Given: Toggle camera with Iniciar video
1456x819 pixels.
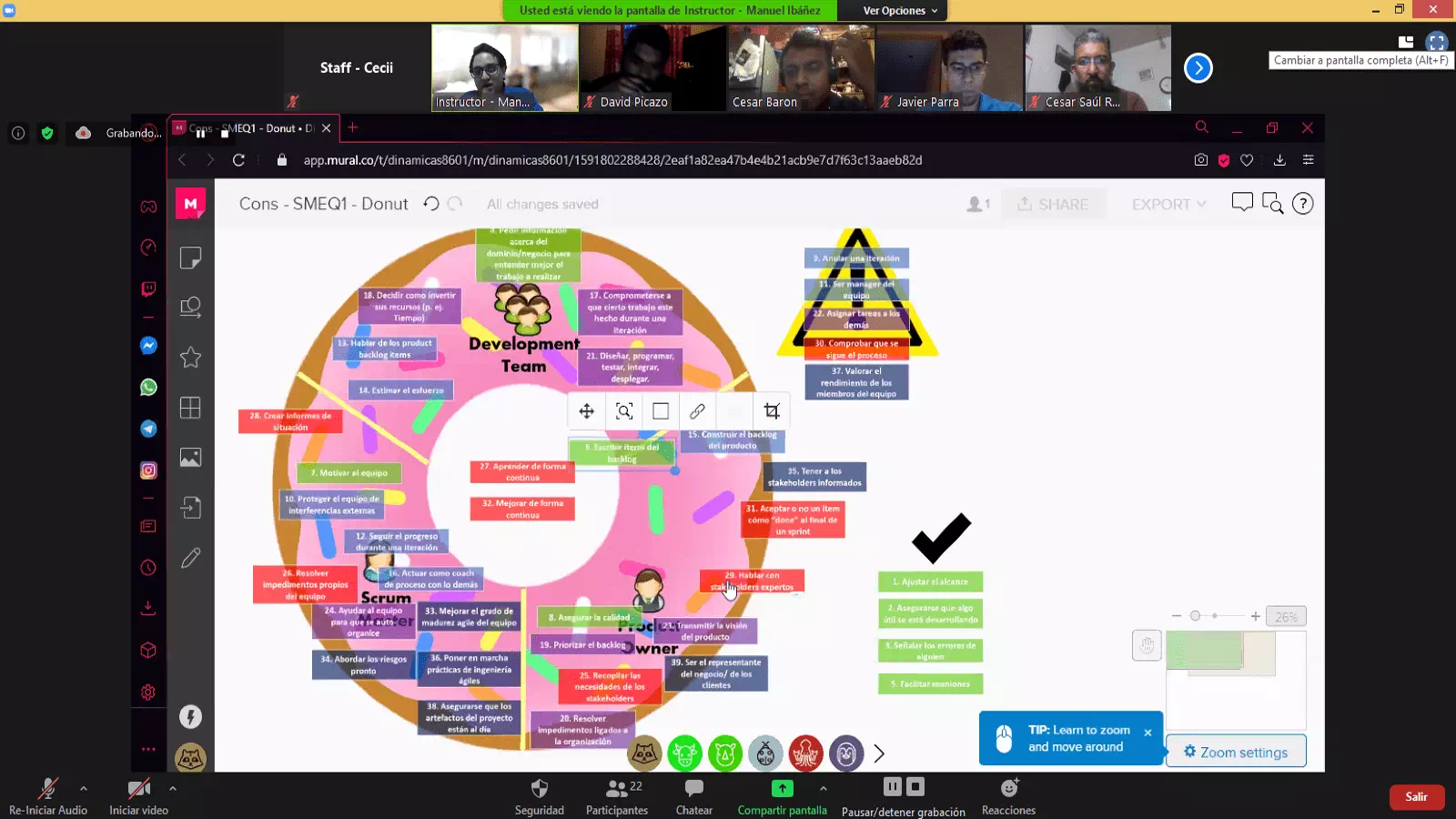Looking at the screenshot, I should (x=138, y=795).
